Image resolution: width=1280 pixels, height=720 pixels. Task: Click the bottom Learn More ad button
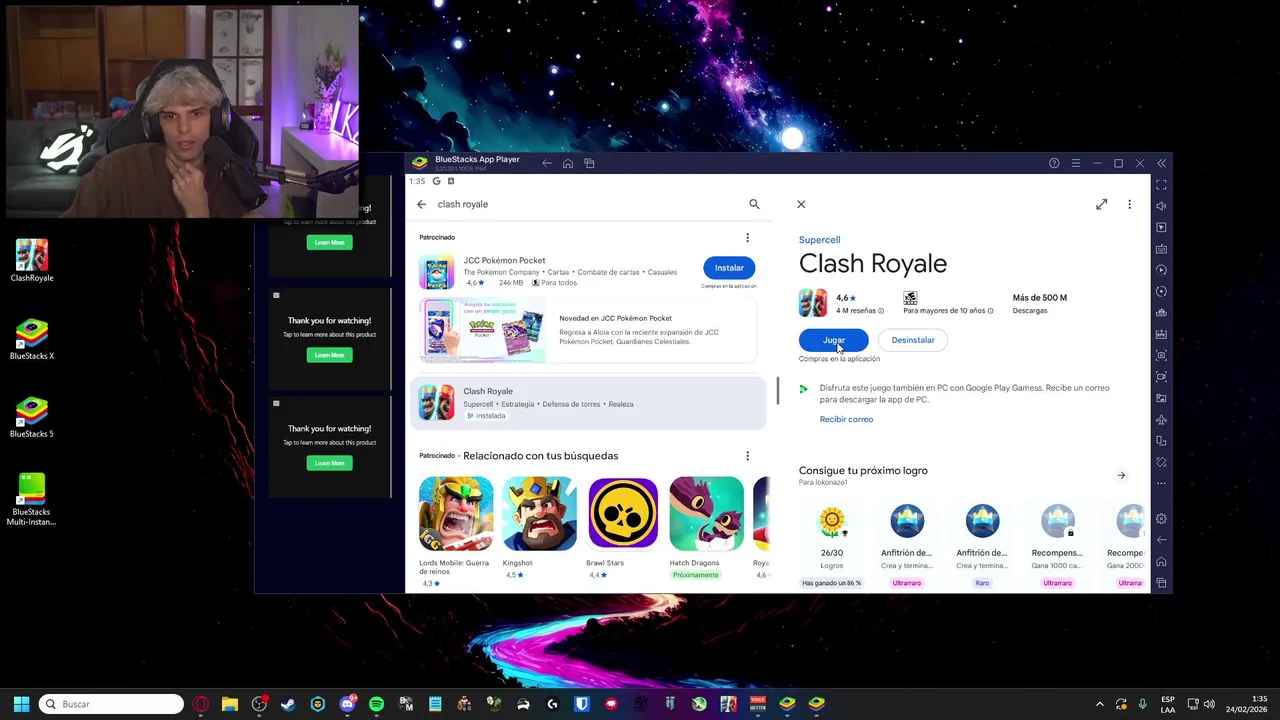click(329, 463)
